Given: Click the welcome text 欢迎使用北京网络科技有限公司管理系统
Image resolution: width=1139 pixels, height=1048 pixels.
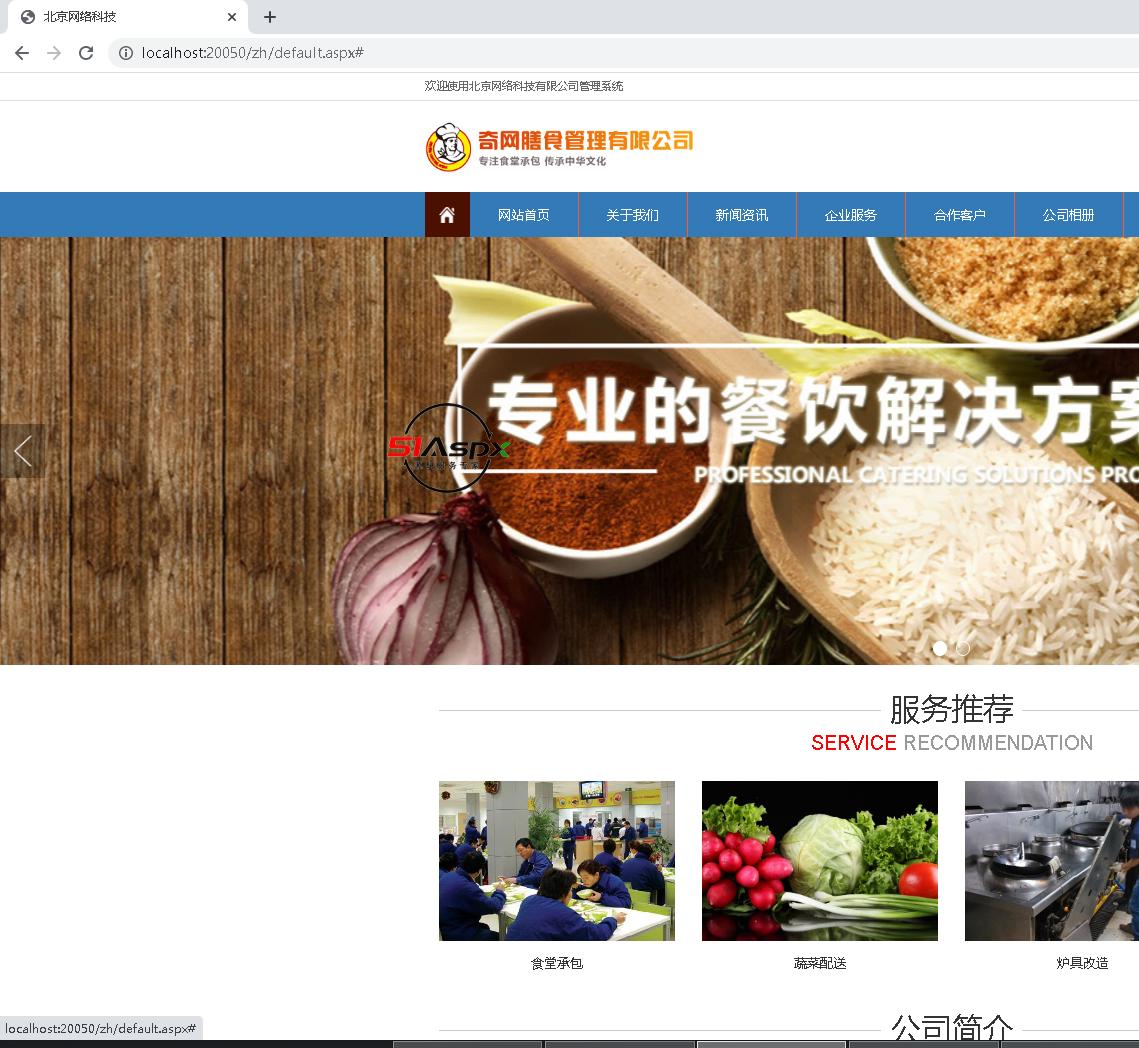Looking at the screenshot, I should (524, 86).
